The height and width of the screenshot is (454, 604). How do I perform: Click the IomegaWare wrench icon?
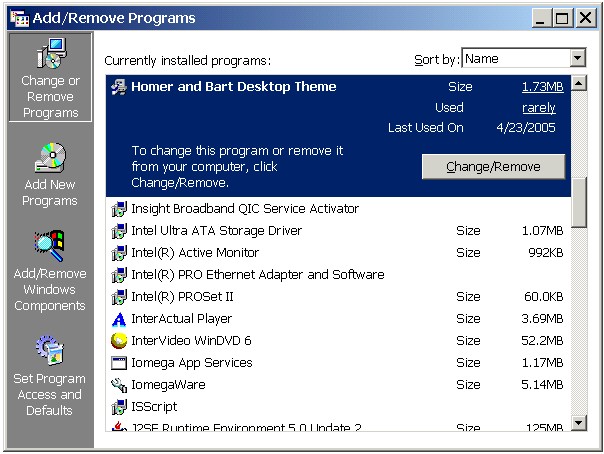[119, 385]
